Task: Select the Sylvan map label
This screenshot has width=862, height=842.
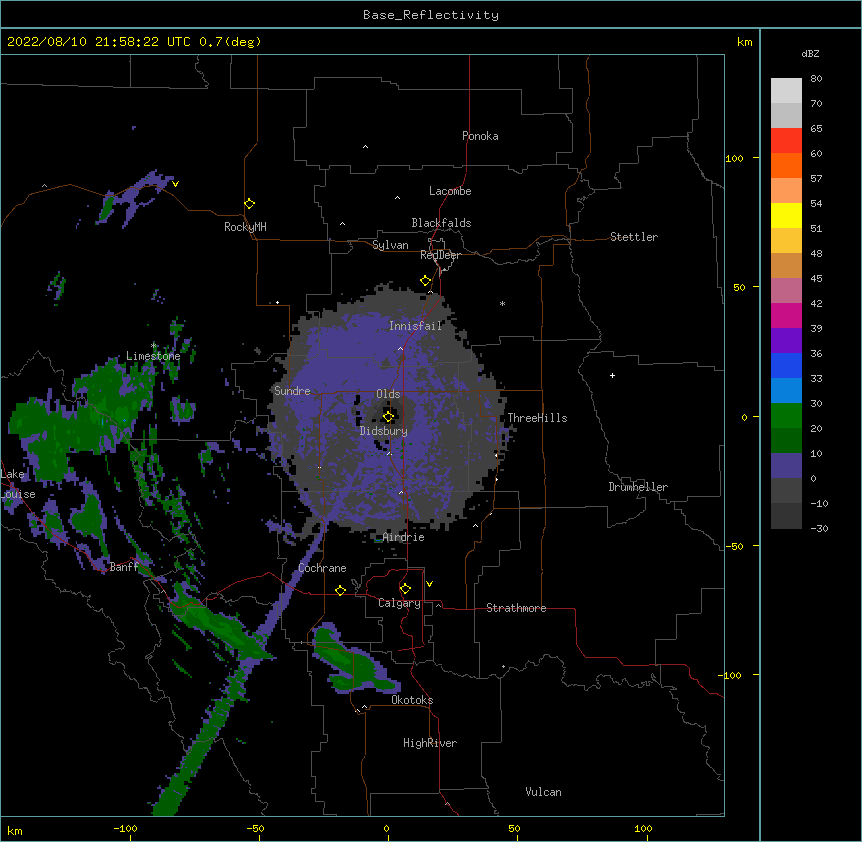Action: [390, 245]
